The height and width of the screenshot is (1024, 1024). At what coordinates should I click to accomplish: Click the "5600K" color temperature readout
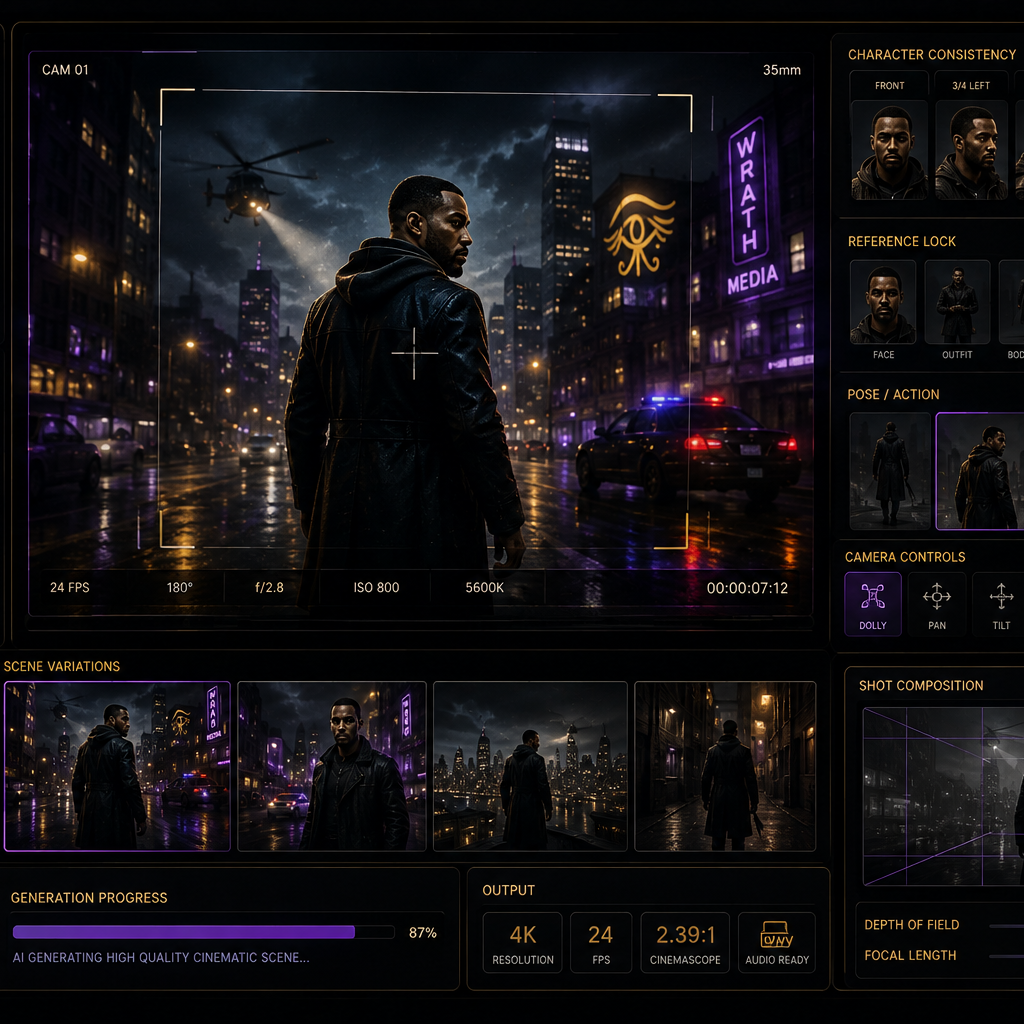pyautogui.click(x=485, y=587)
